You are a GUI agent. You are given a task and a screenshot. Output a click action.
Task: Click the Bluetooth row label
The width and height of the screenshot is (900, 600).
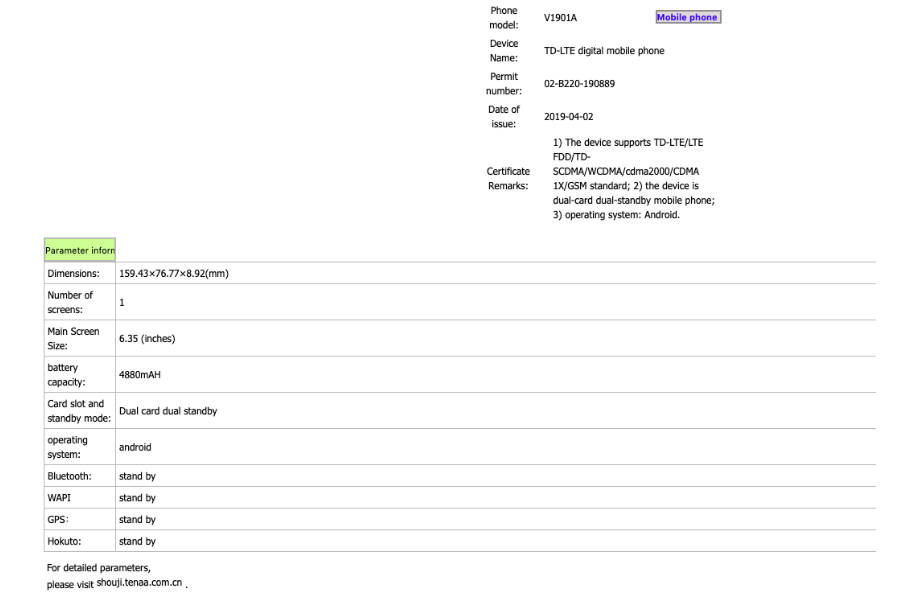[69, 476]
